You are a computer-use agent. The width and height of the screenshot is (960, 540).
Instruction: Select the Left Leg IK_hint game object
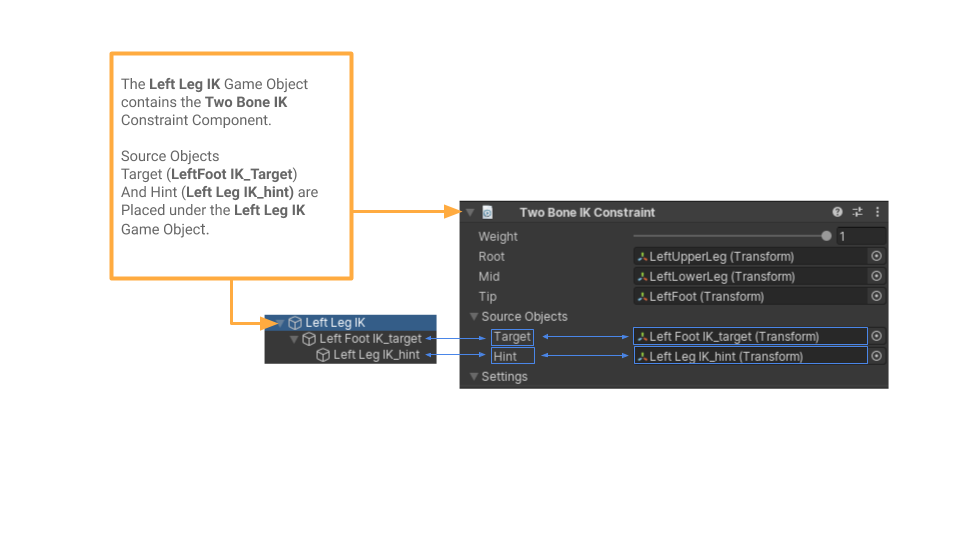point(376,355)
